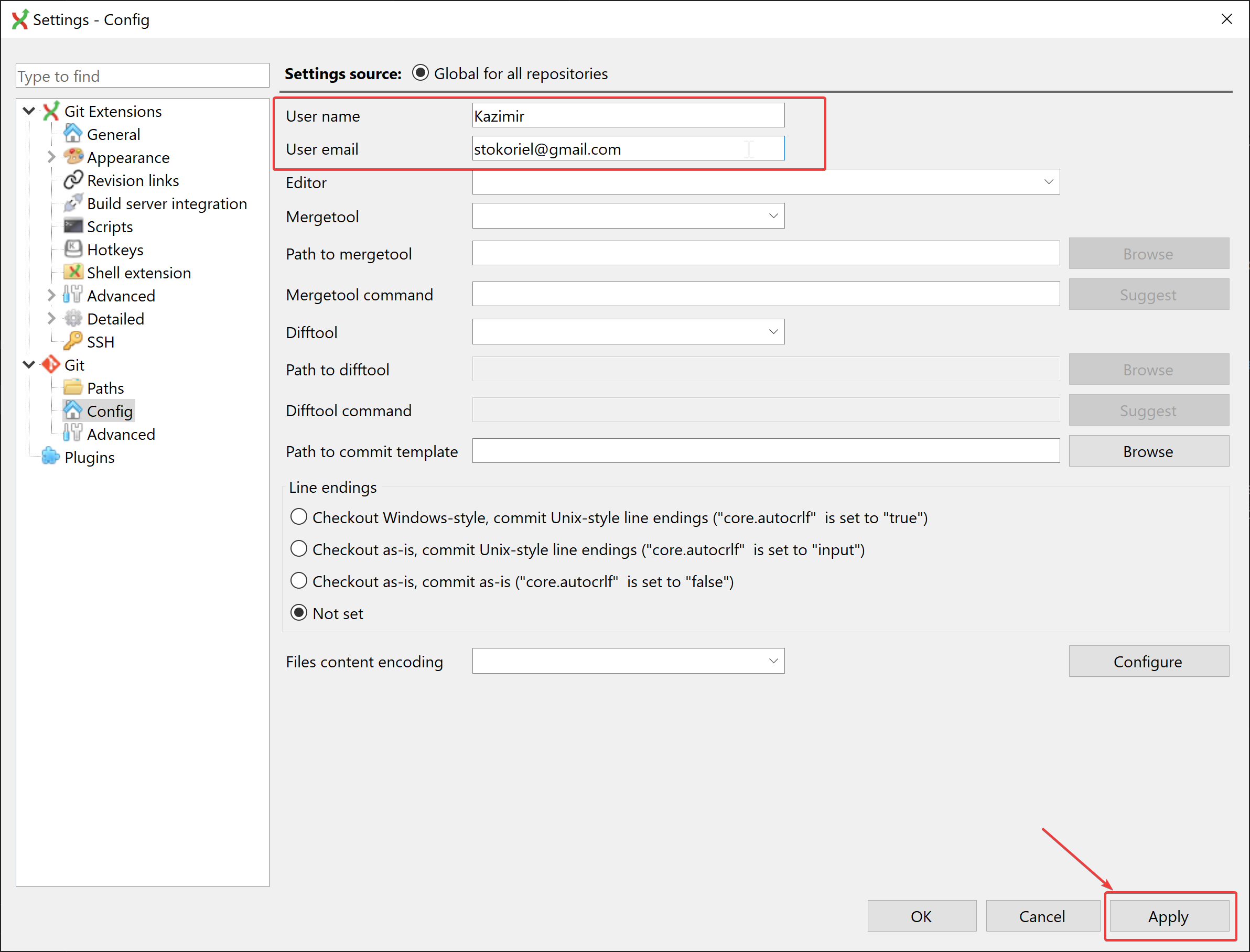Open the Editor dropdown list
Viewport: 1250px width, 952px height.
click(x=1048, y=182)
